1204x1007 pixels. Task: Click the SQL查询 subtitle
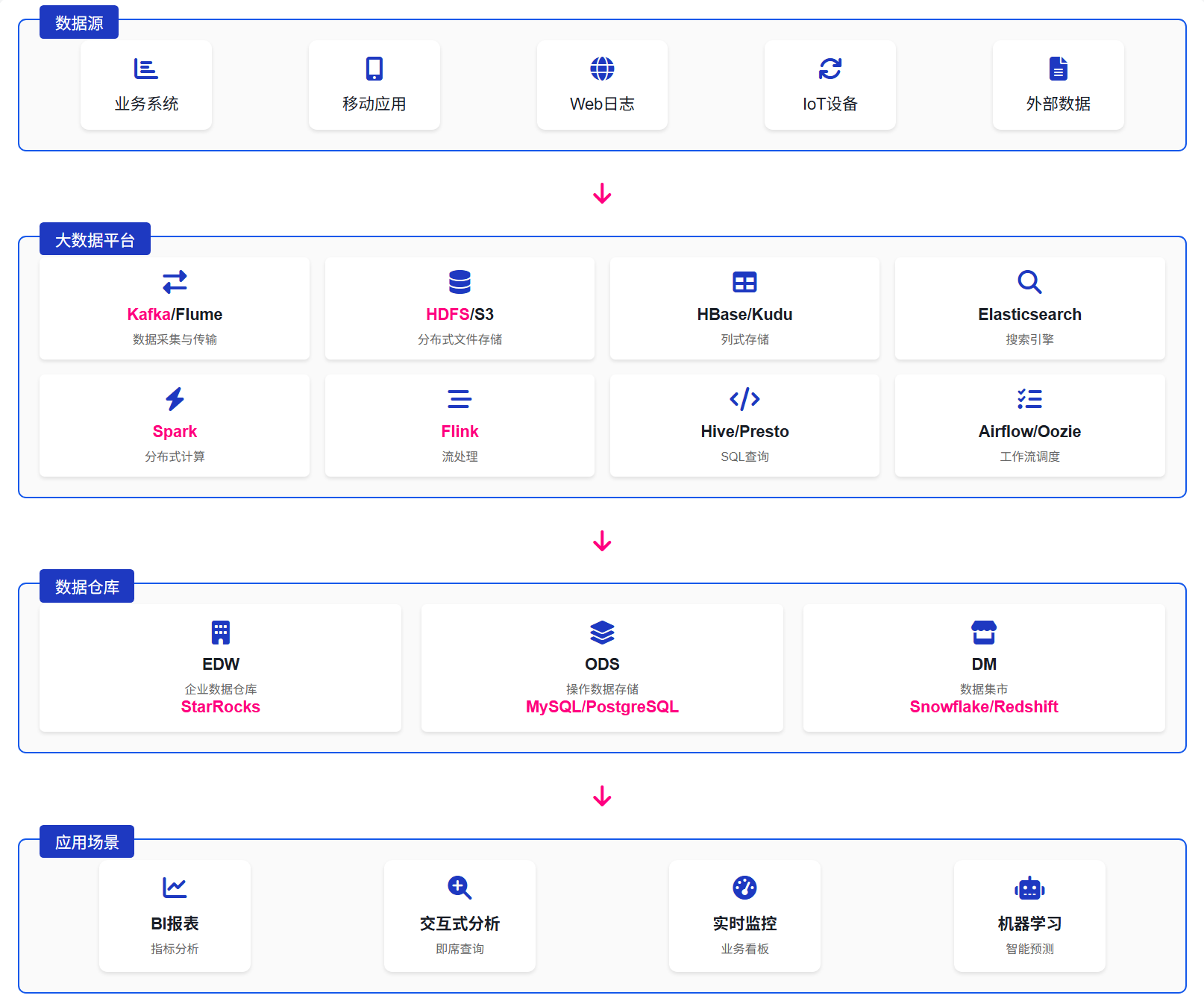click(744, 457)
